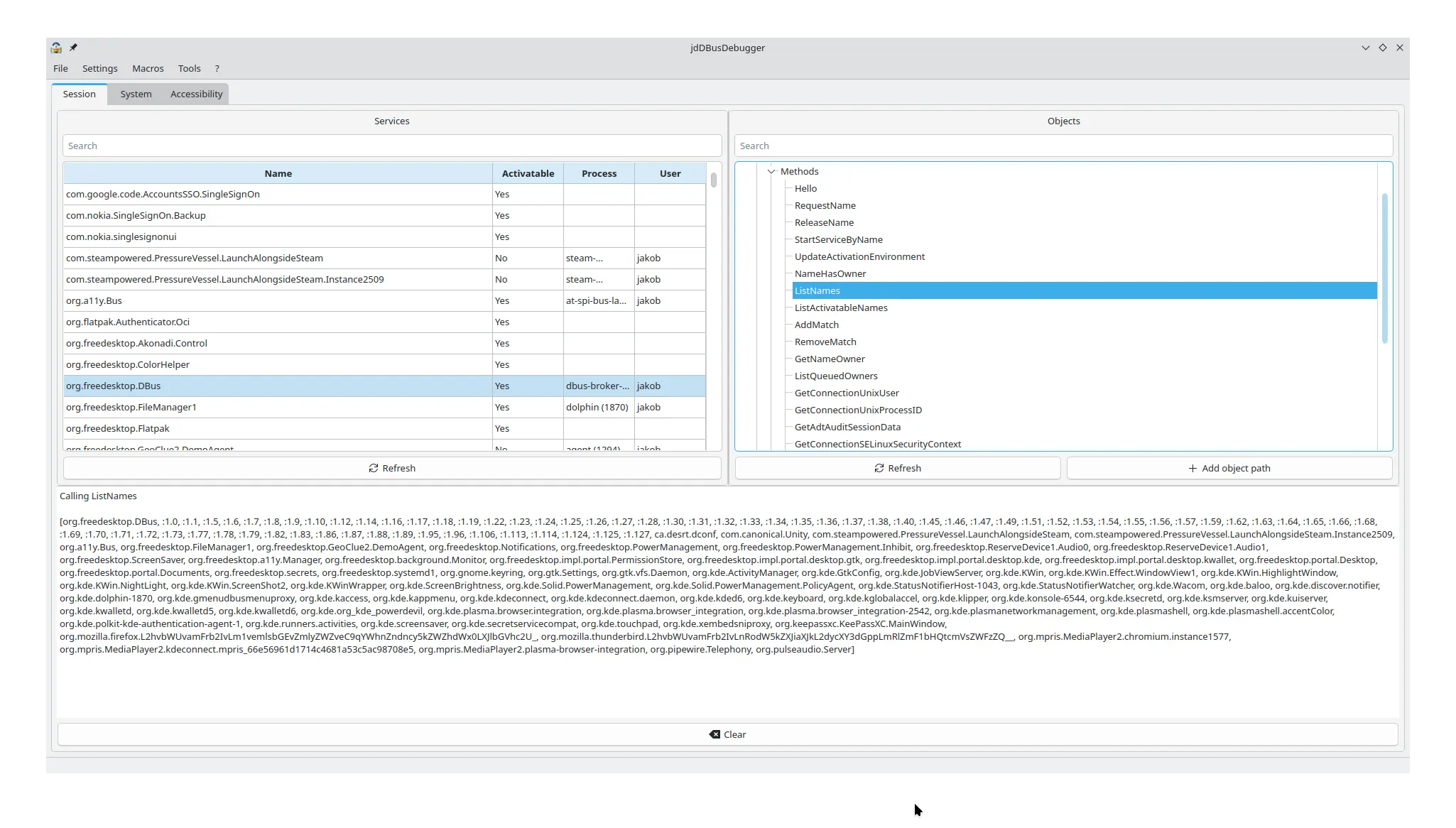Click the pin window icon in title bar
Screen dimensions: 1456x828
(x=73, y=48)
